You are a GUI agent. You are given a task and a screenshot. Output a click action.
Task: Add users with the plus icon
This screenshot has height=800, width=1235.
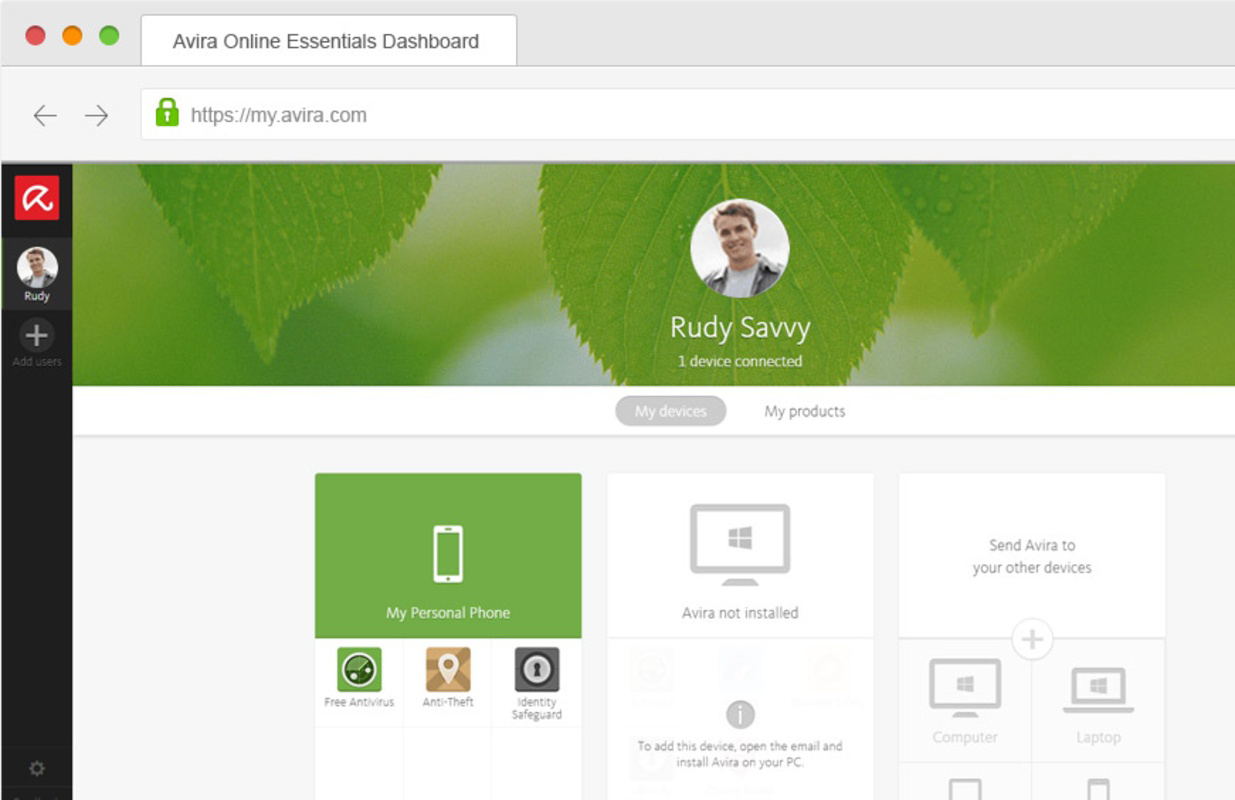37,334
